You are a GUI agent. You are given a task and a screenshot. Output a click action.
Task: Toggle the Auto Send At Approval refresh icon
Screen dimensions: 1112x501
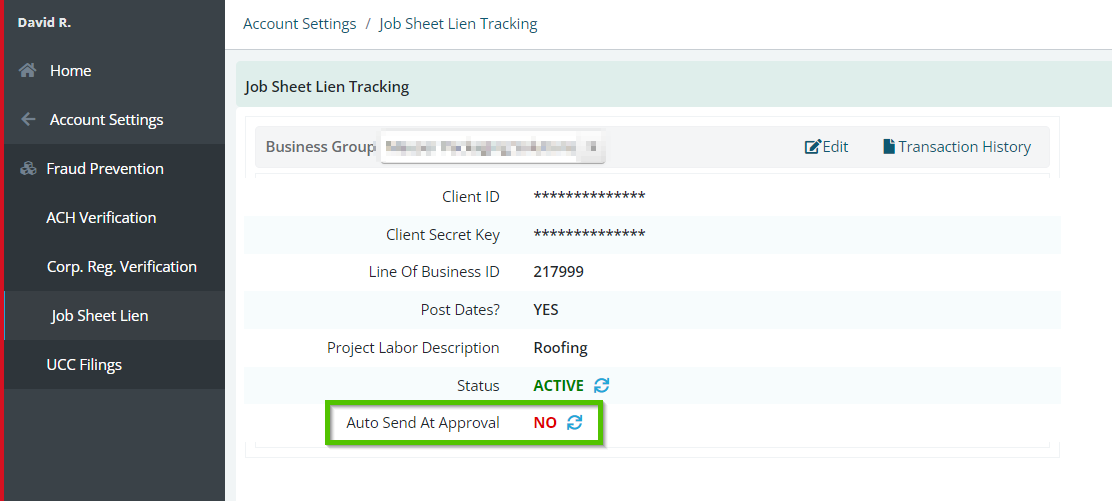coord(574,422)
